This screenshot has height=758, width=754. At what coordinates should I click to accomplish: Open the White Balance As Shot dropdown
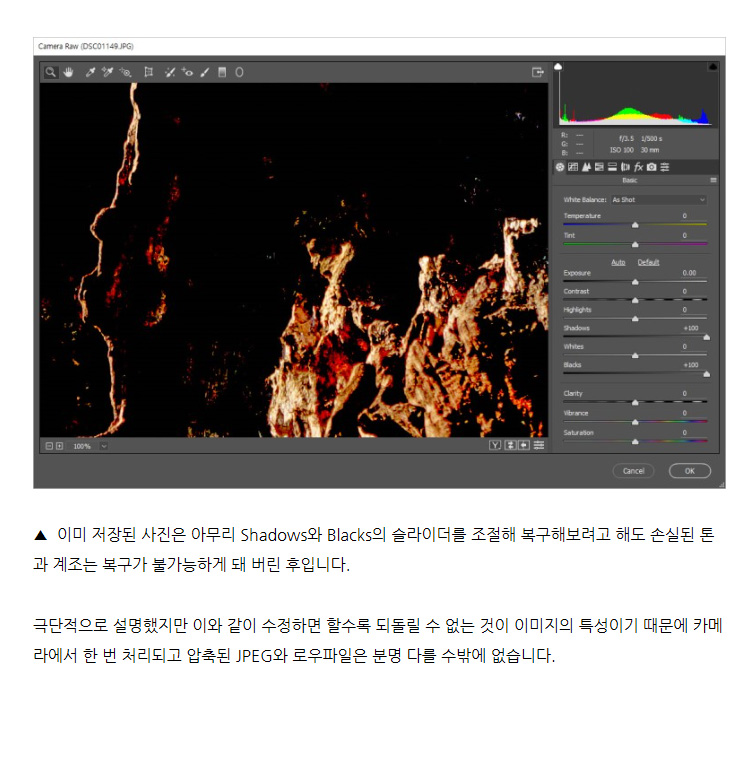coord(658,200)
